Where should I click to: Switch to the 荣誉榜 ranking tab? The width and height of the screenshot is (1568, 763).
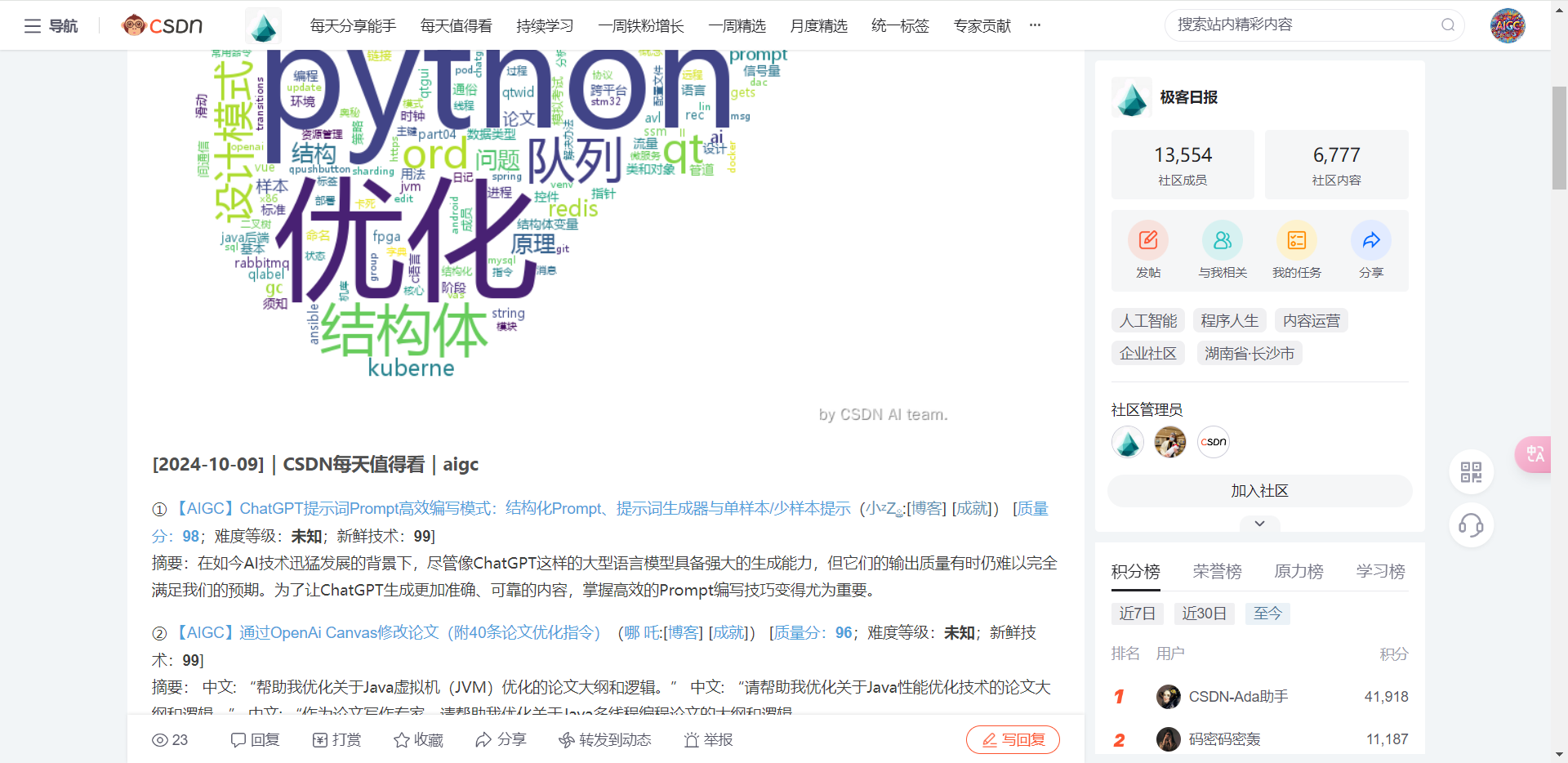click(1217, 572)
